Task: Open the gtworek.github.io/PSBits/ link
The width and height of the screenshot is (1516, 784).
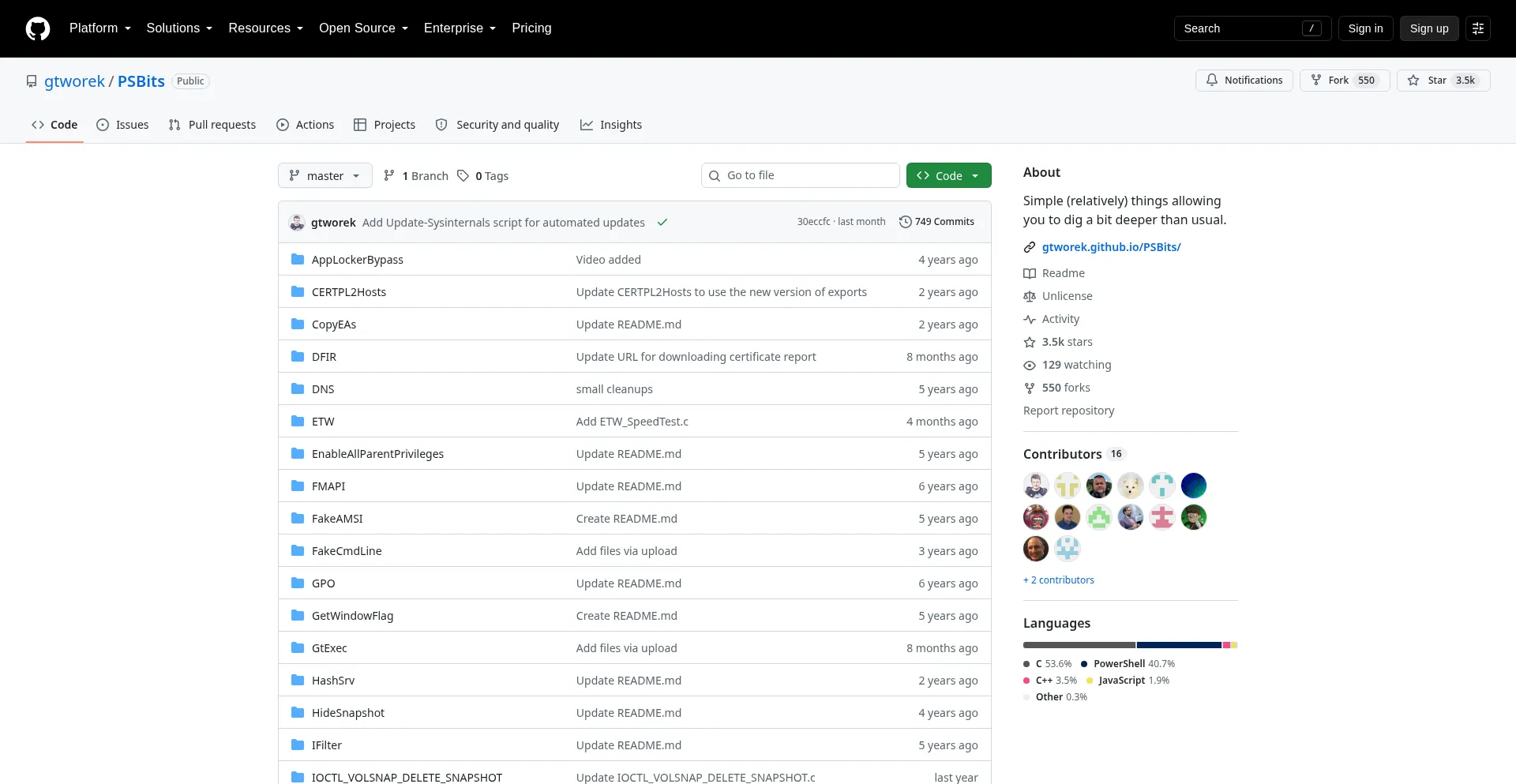Action: [x=1112, y=247]
